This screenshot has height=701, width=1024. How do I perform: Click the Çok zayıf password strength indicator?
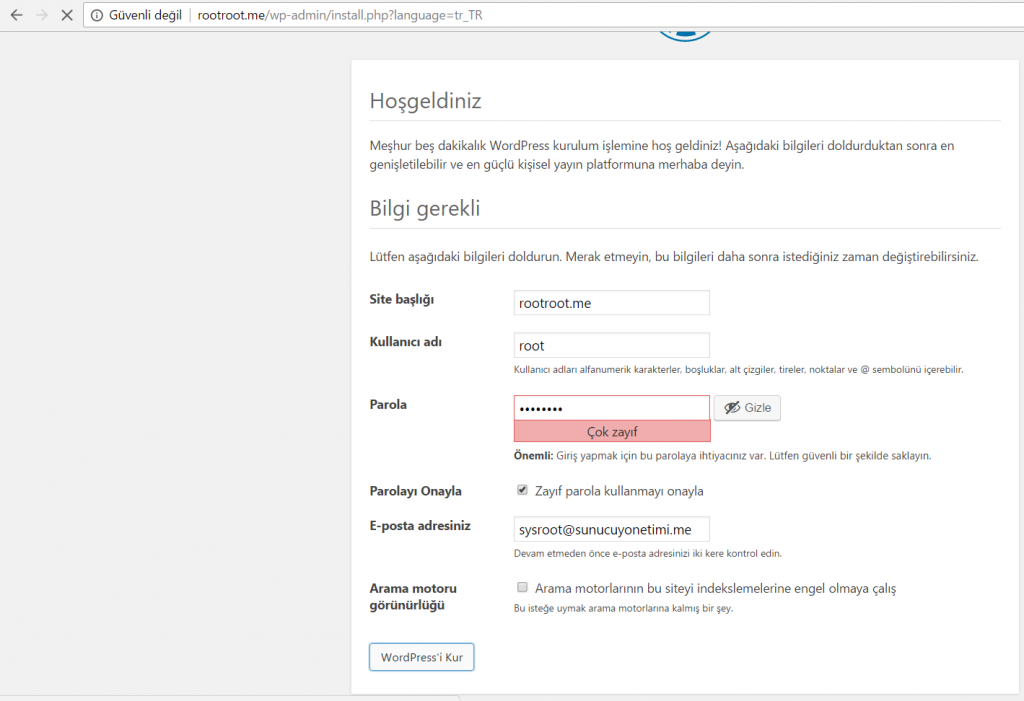click(x=612, y=431)
